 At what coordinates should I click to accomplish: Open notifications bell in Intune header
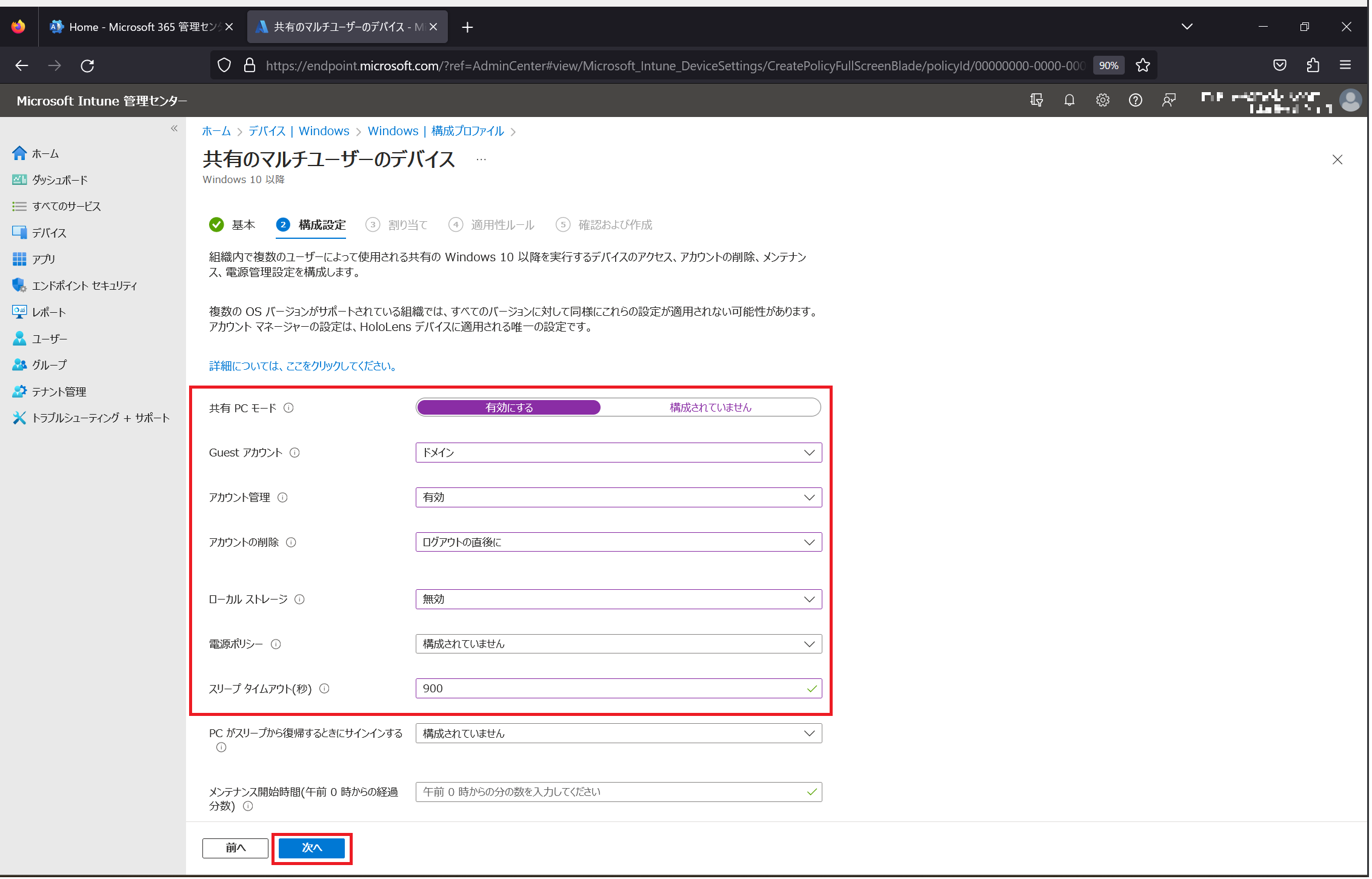tap(1071, 100)
